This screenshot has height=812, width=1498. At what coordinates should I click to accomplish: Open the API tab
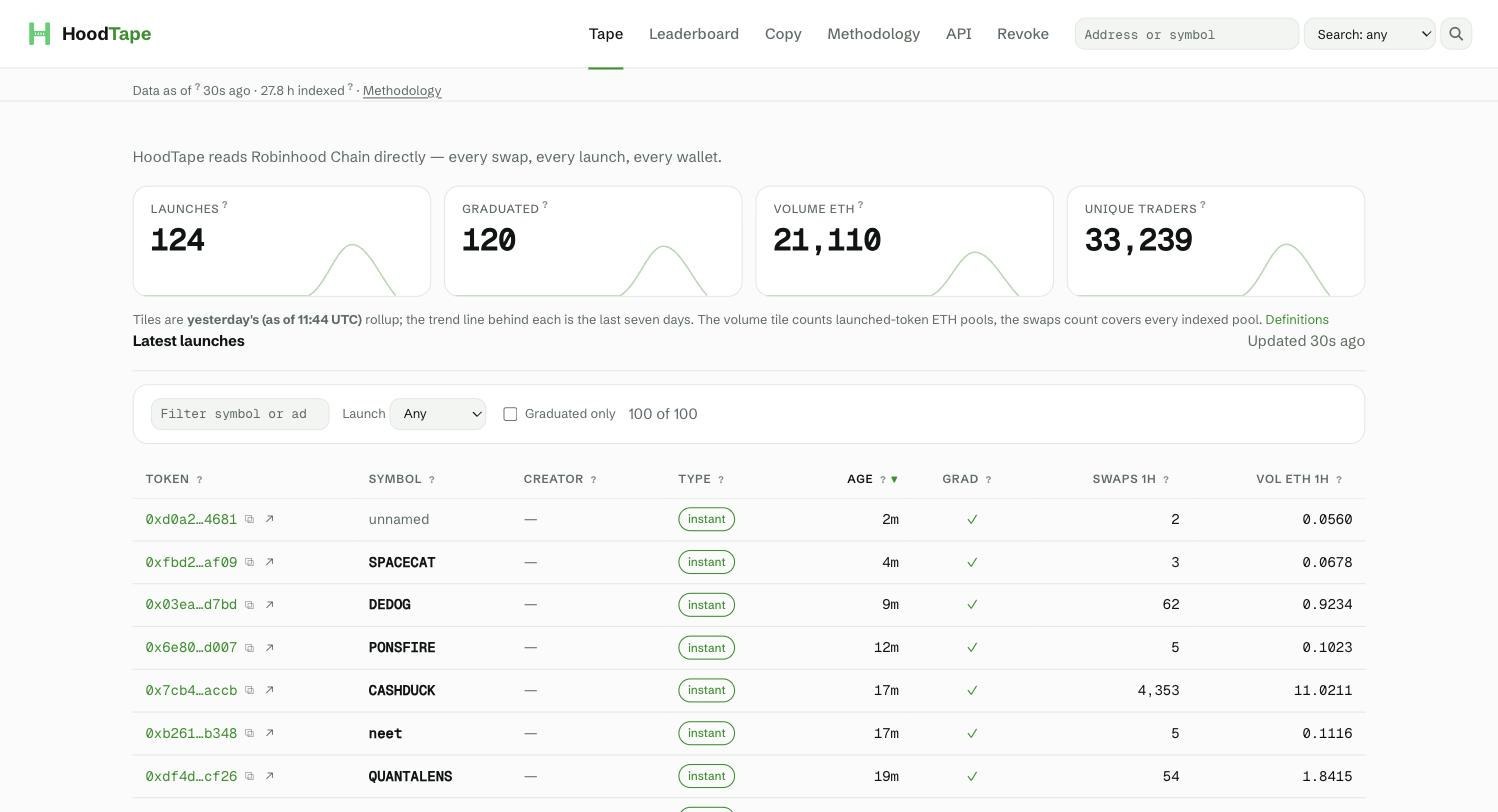pyautogui.click(x=958, y=34)
